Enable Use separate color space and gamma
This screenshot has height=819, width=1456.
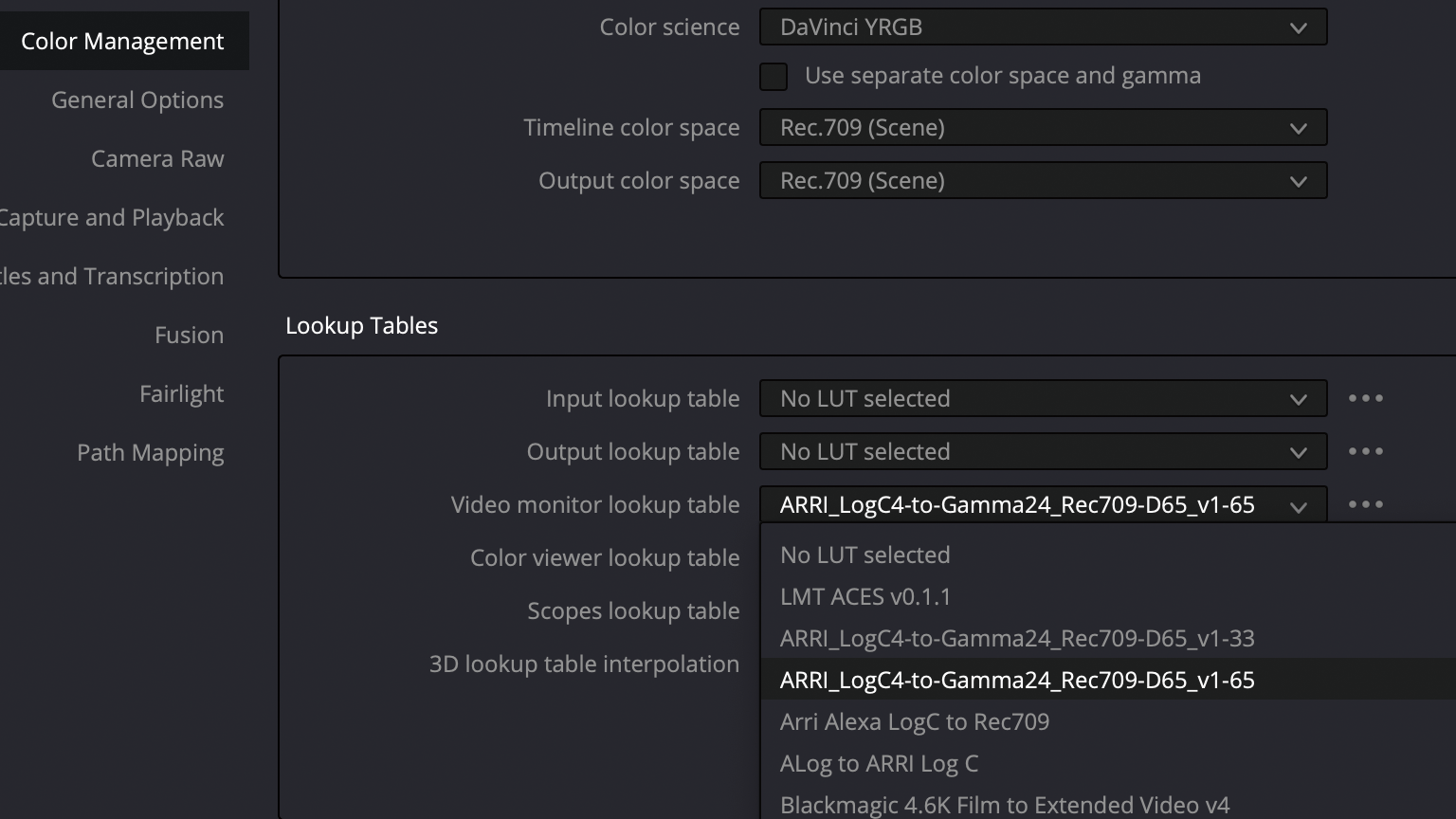(x=773, y=77)
